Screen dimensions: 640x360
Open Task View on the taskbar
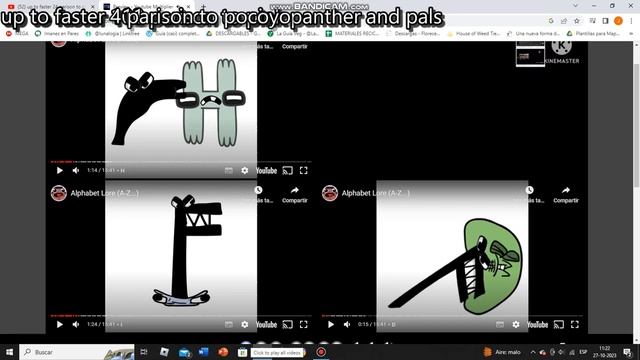coord(144,352)
